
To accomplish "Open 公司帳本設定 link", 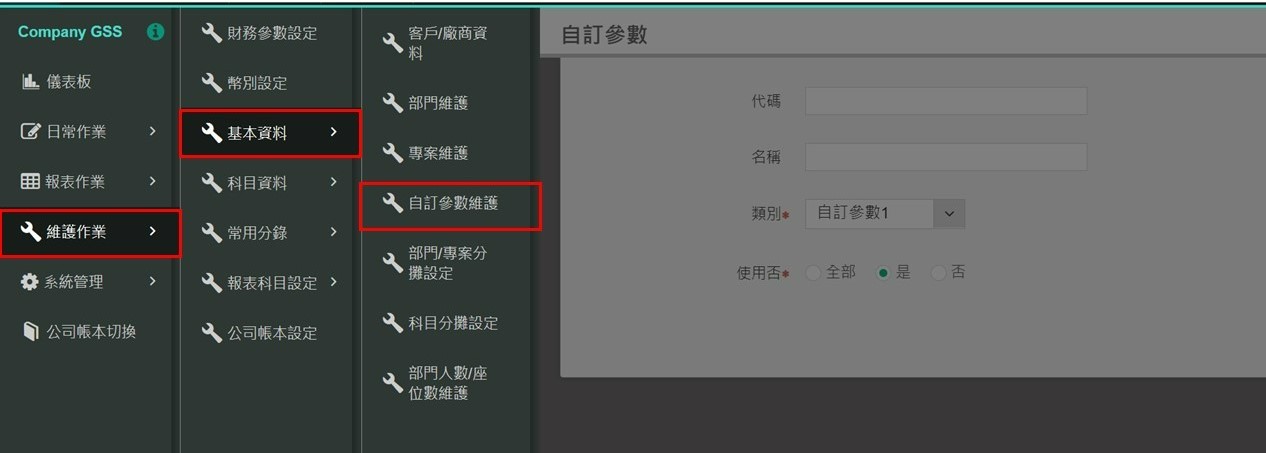I will [271, 333].
